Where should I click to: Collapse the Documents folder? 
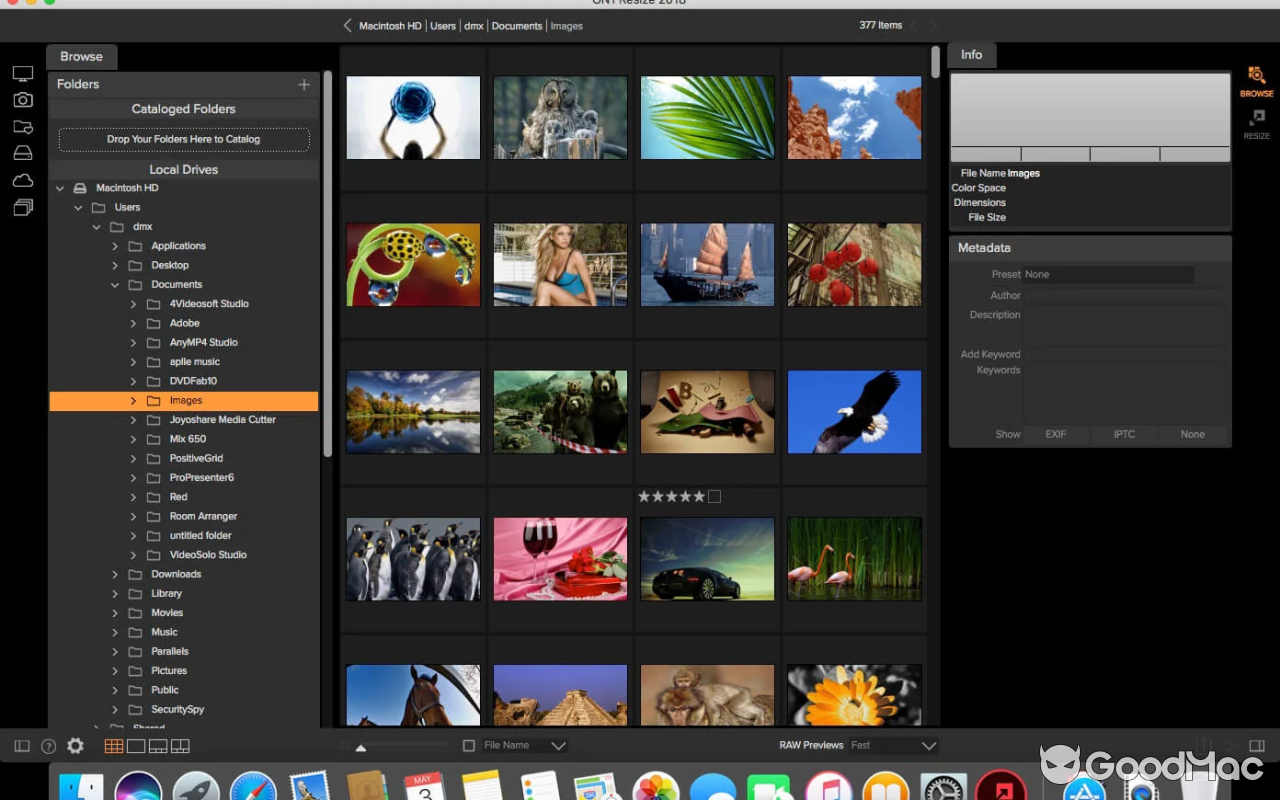[x=114, y=284]
